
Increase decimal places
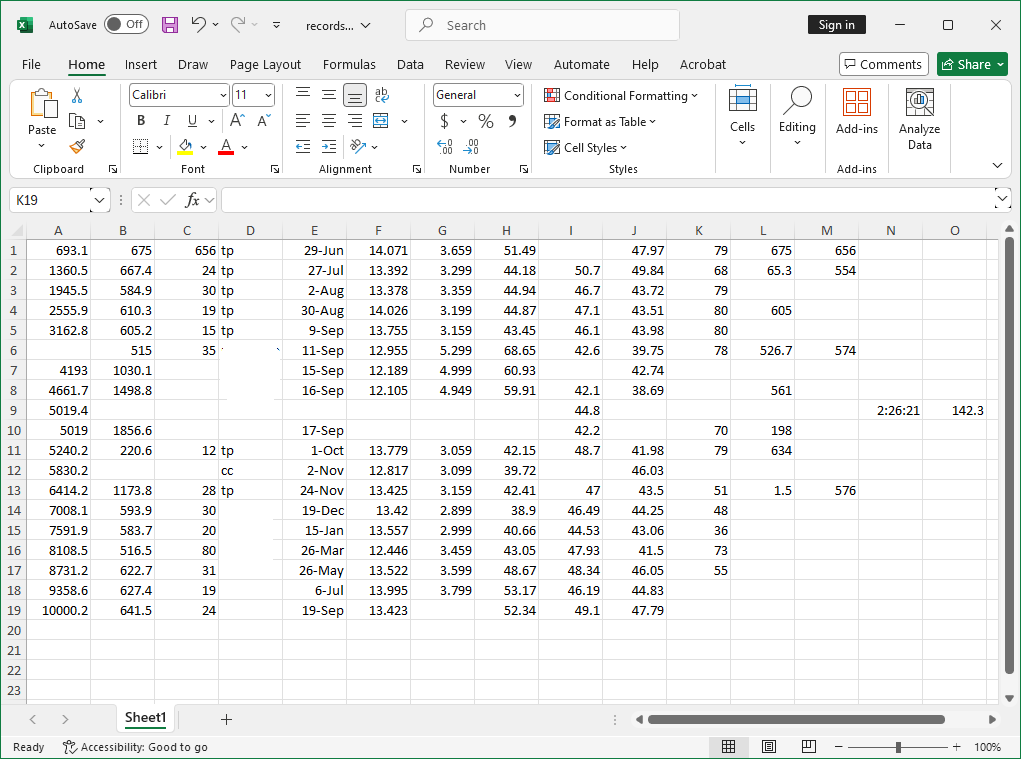(445, 146)
